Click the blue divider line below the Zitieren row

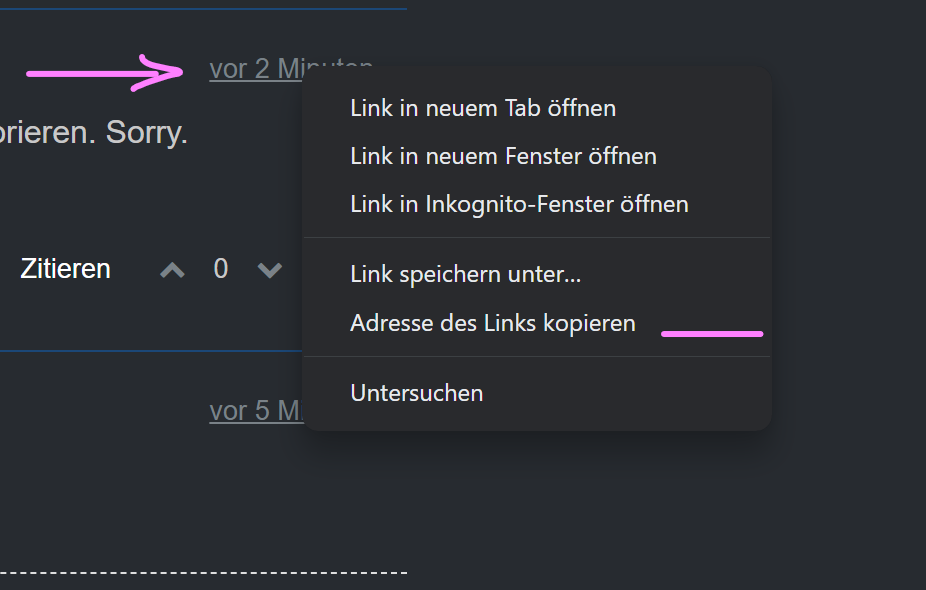click(150, 351)
